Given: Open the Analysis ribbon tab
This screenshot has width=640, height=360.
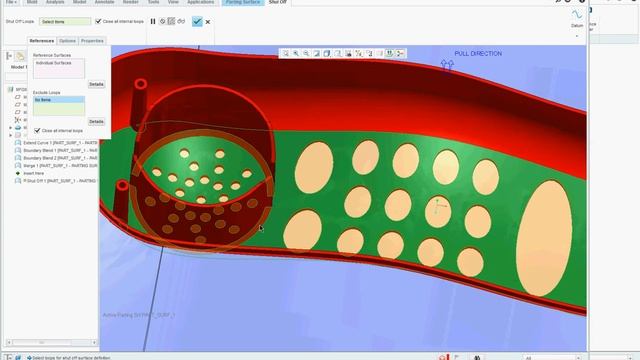Looking at the screenshot, I should (x=55, y=2).
